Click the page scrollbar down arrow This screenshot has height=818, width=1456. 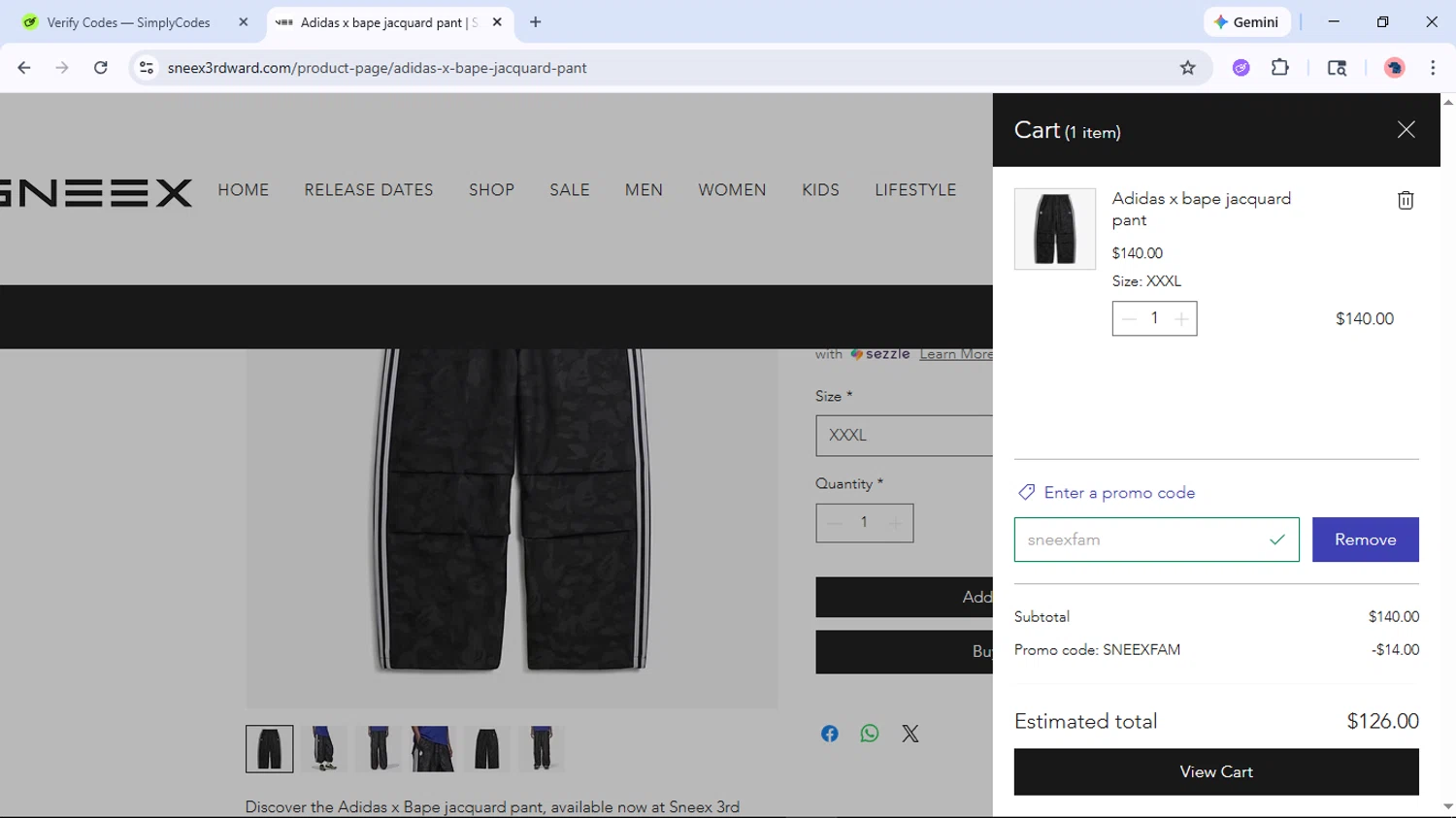pos(1448,807)
